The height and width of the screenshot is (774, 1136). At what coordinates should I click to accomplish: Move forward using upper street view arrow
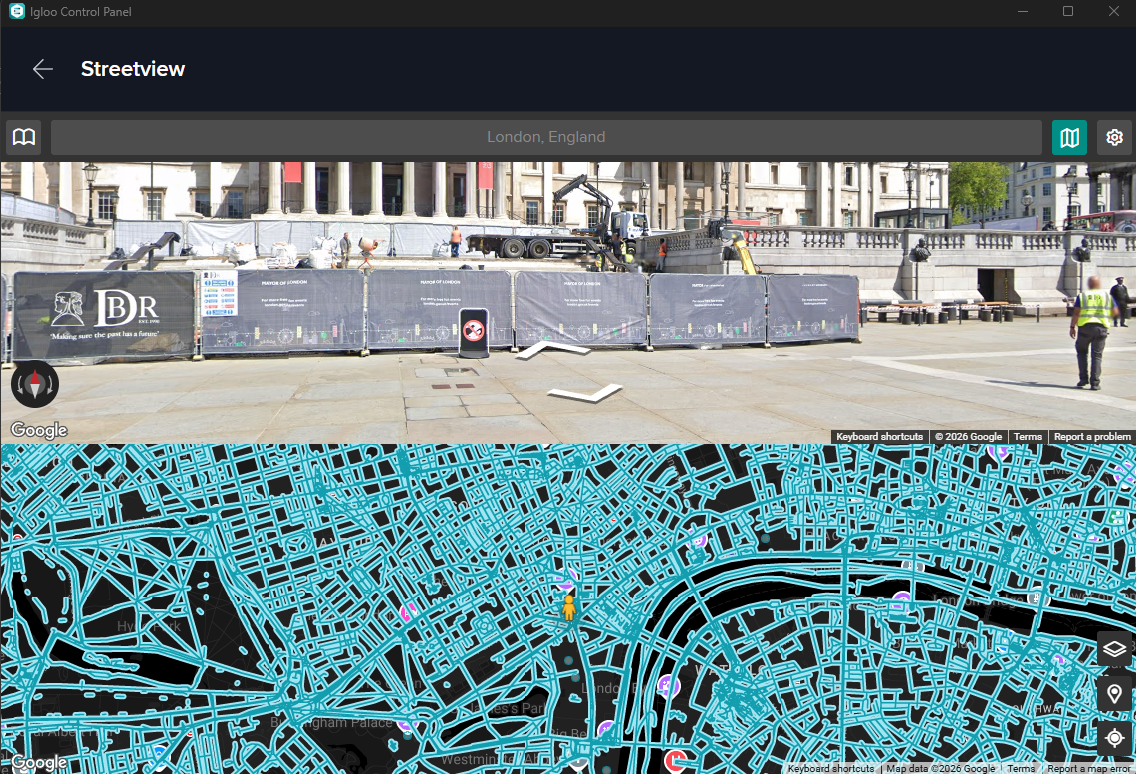552,350
